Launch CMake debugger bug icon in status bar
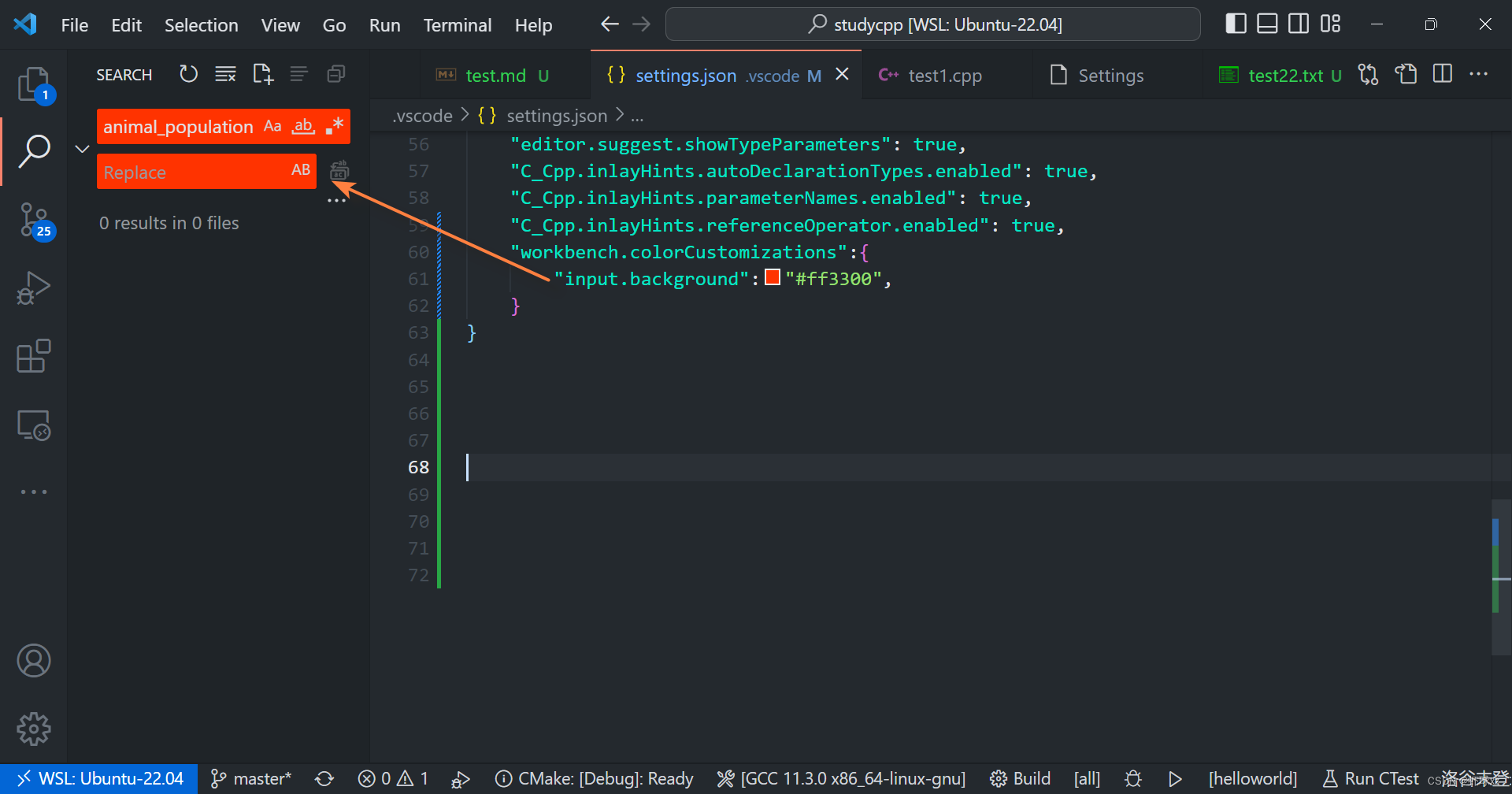This screenshot has height=794, width=1512. [1133, 778]
